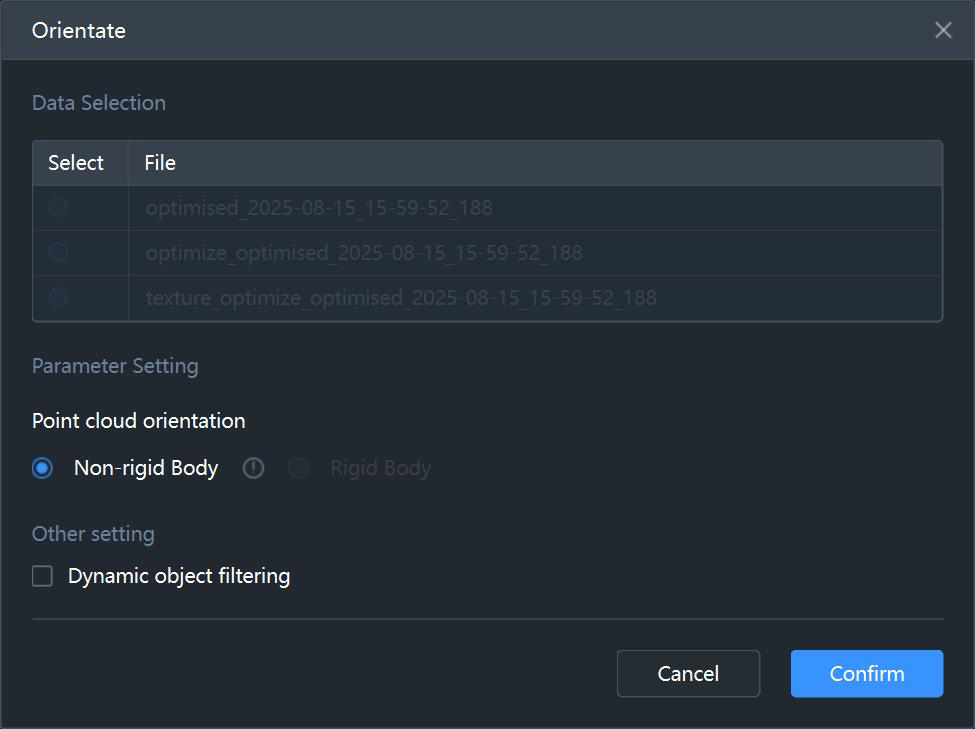This screenshot has width=975, height=729.
Task: Click the Select column header
Action: (x=76, y=163)
